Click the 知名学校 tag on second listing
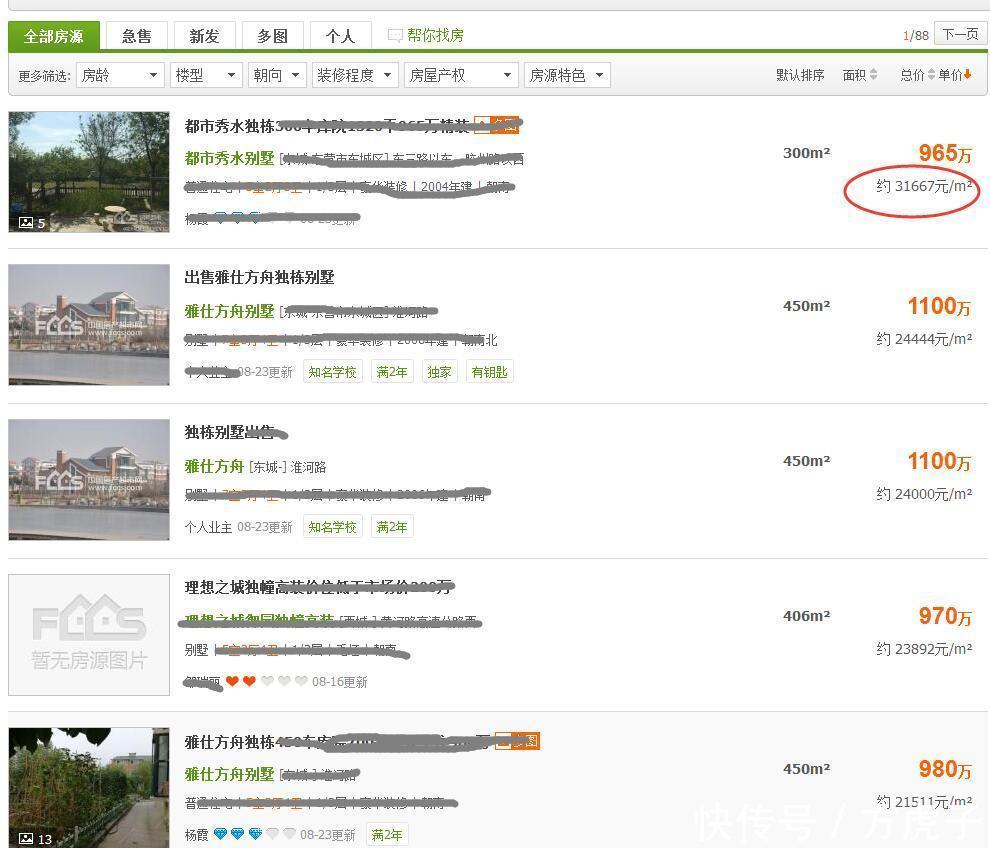The image size is (990, 848). tap(332, 372)
